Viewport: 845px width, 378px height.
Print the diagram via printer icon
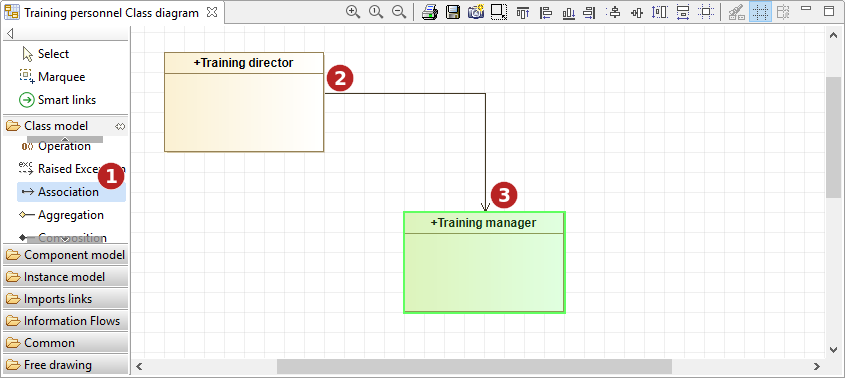430,12
